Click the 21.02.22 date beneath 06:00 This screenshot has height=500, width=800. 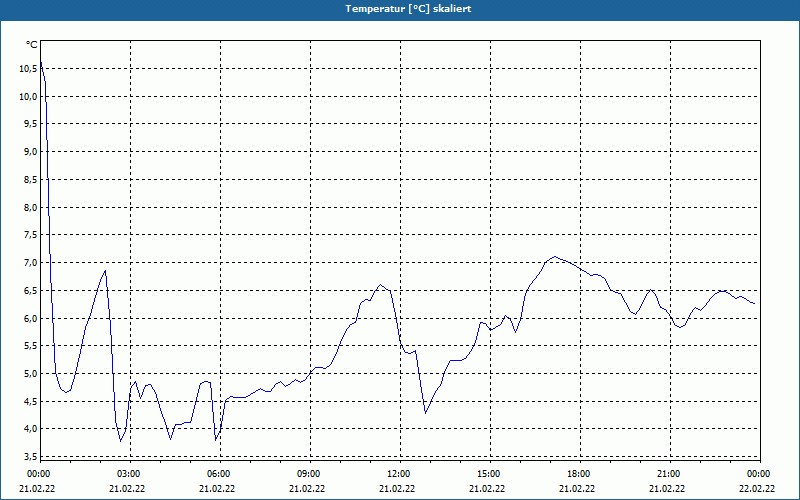pos(217,489)
